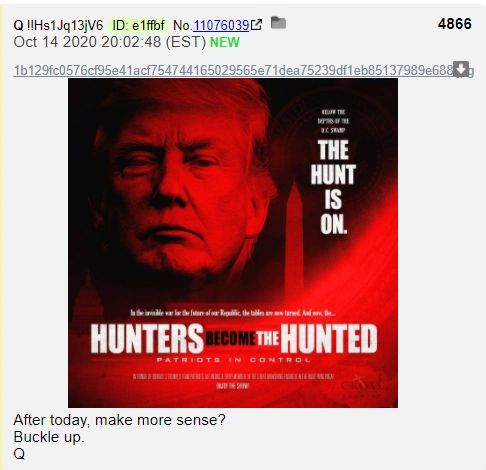Click the gray folder icon in header
Image resolution: width=486 pixels, height=470 pixels.
(278, 23)
